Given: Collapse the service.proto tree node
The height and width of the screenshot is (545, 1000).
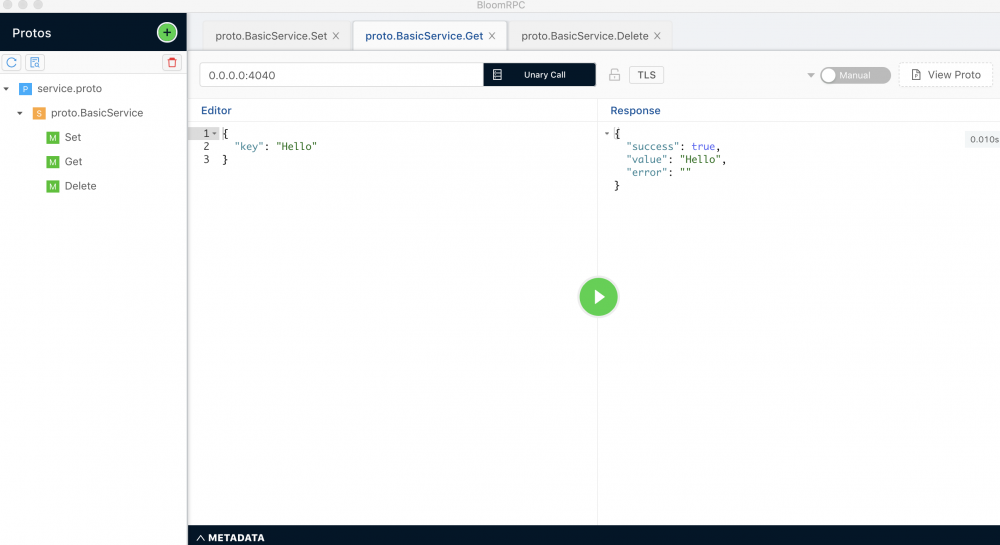Looking at the screenshot, I should point(6,89).
